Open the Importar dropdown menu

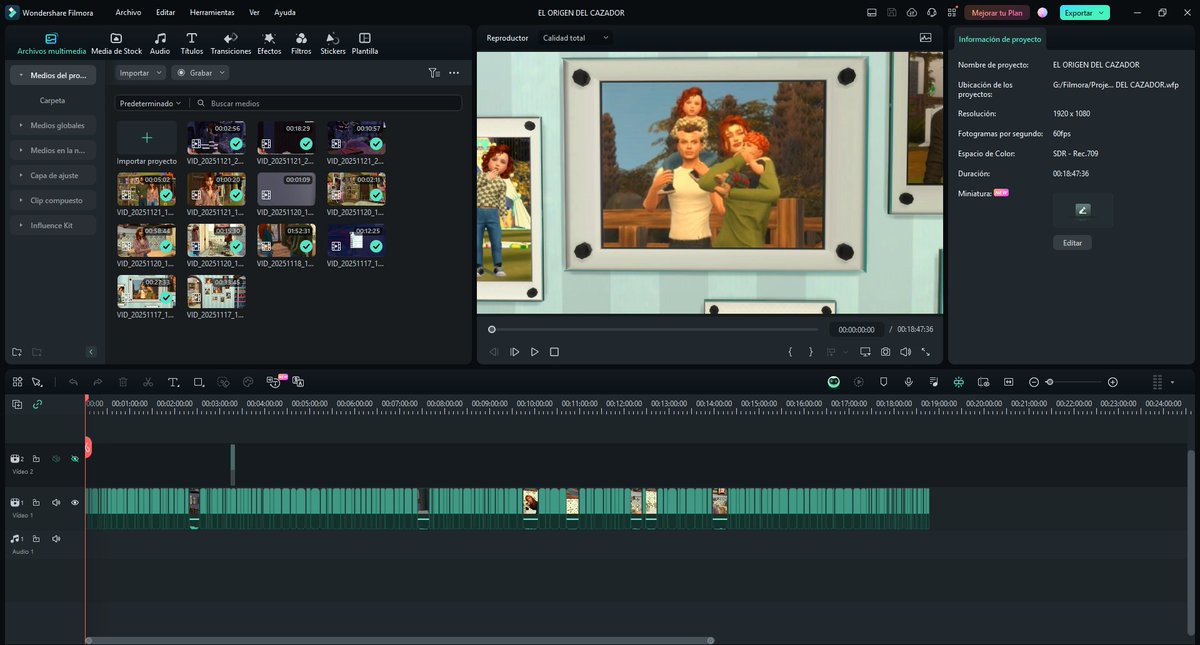click(139, 72)
